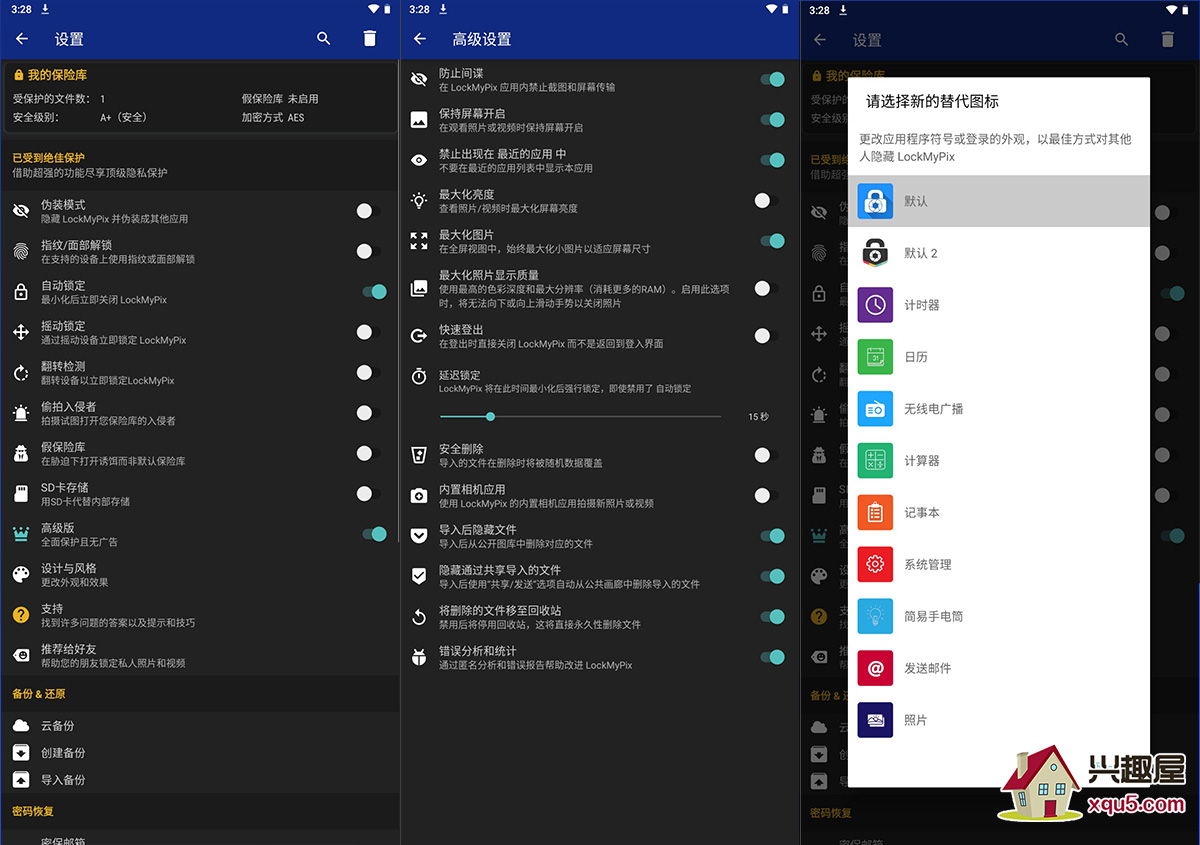Tap 延迟锁定 stopwatch icon

click(419, 377)
